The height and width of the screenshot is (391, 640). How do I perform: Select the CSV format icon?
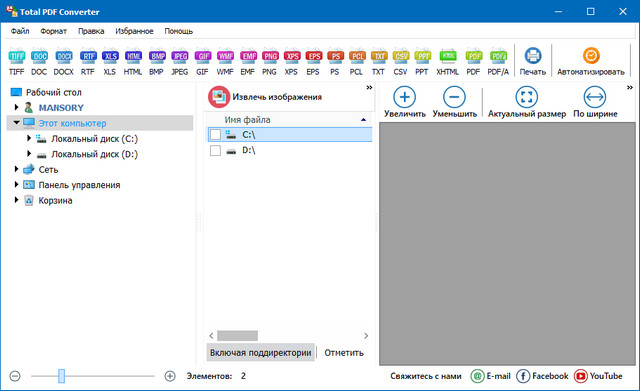point(401,56)
